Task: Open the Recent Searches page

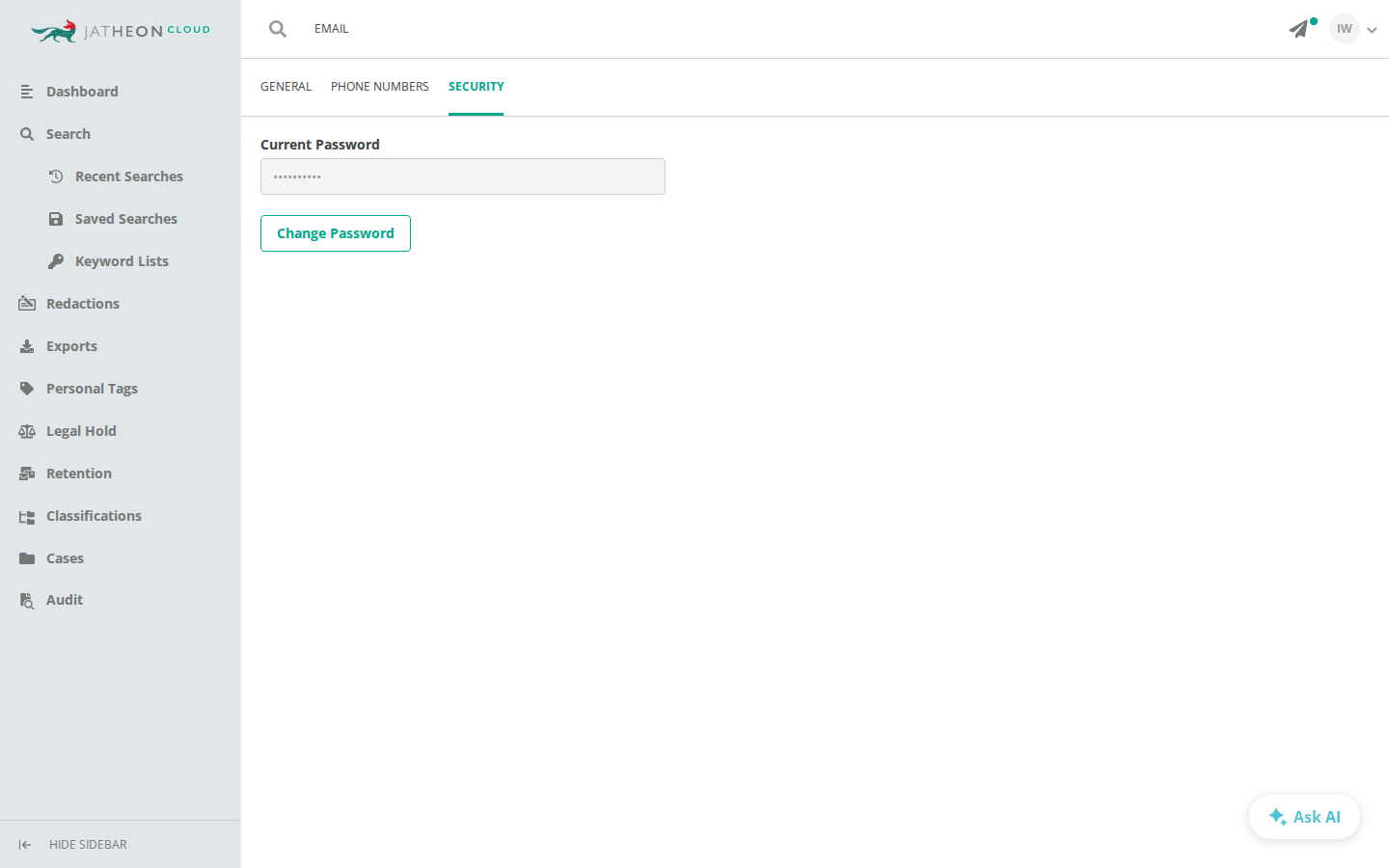Action: click(x=129, y=176)
